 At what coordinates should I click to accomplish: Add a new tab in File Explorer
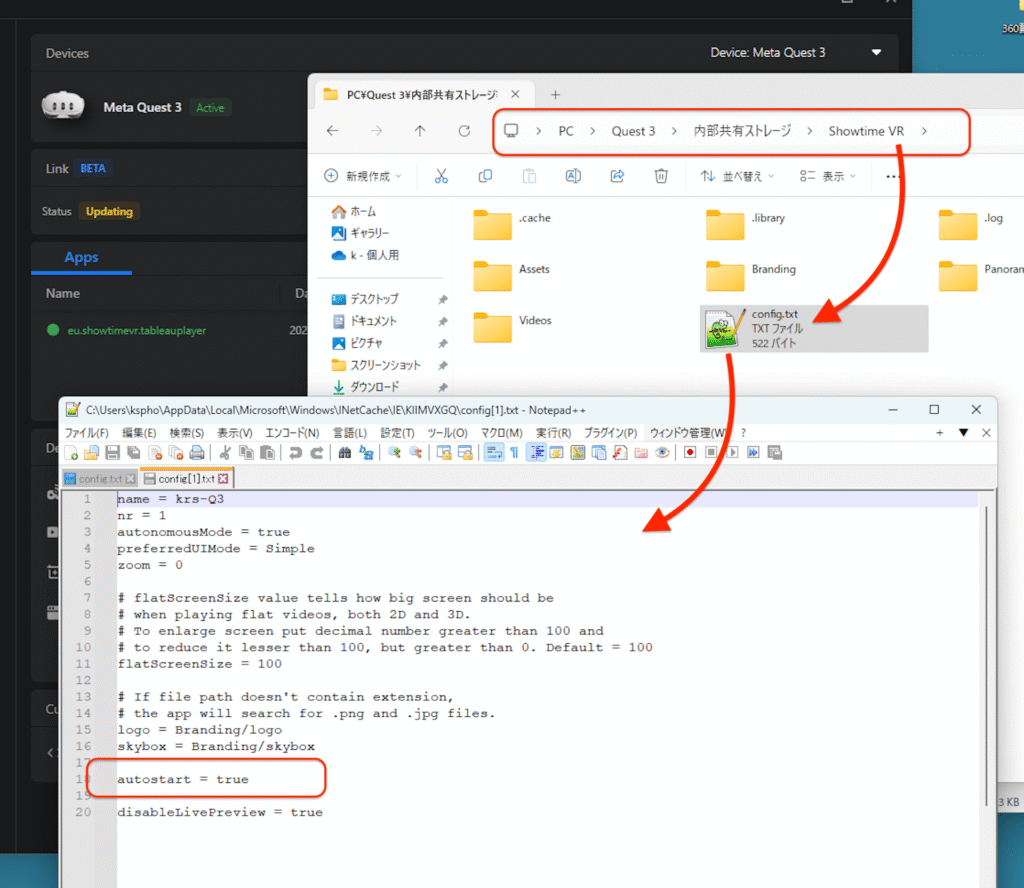tap(555, 95)
